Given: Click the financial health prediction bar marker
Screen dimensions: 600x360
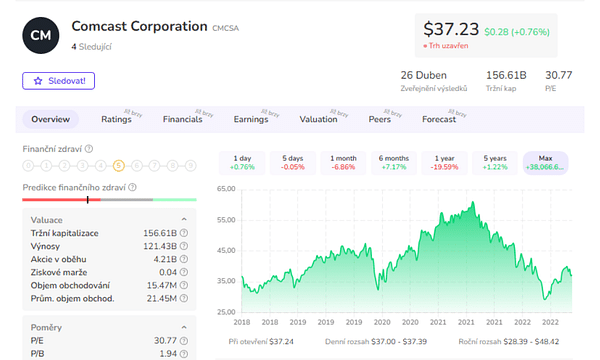Looking at the screenshot, I should [x=88, y=199].
